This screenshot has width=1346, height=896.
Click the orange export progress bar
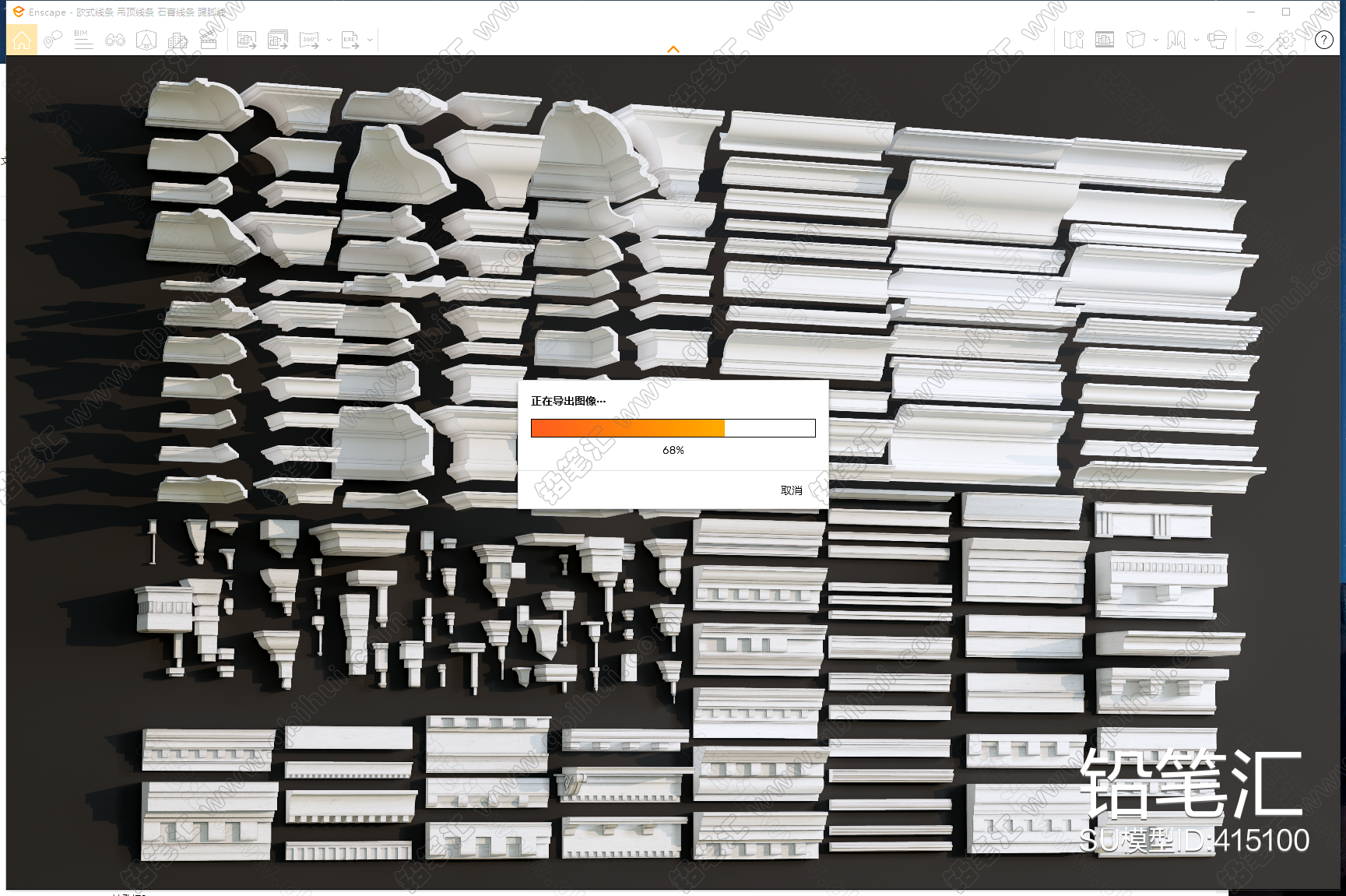(673, 428)
